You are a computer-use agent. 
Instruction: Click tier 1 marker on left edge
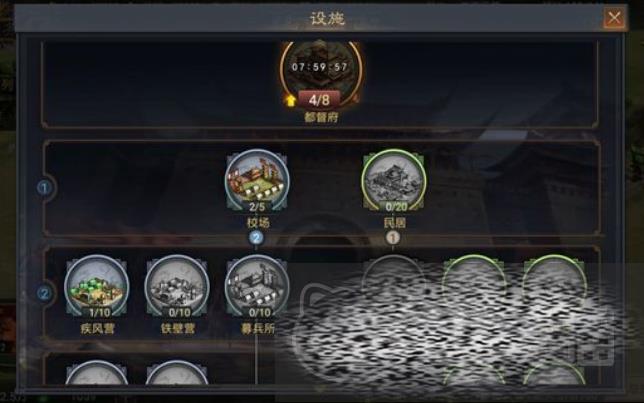click(44, 188)
